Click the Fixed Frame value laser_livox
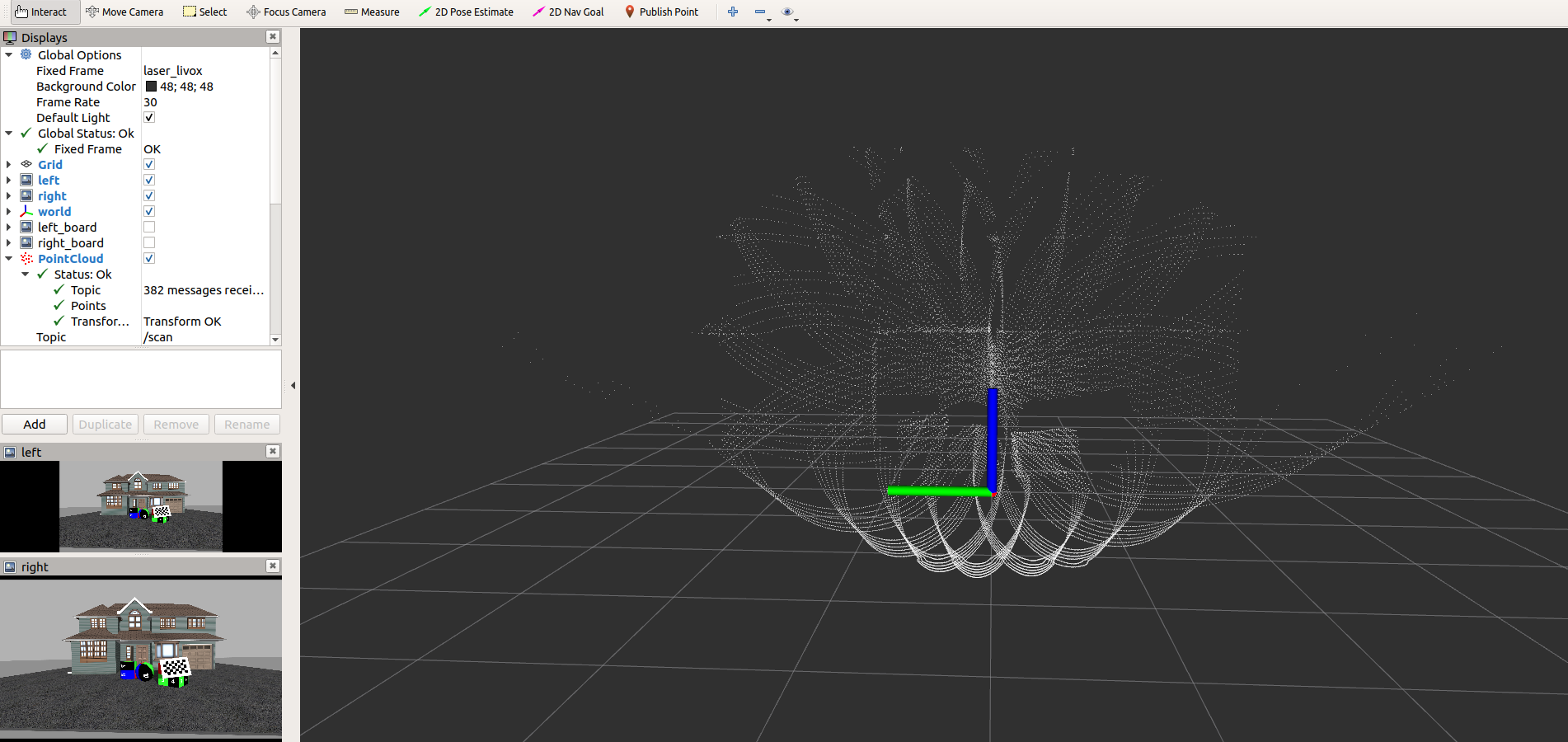 173,70
